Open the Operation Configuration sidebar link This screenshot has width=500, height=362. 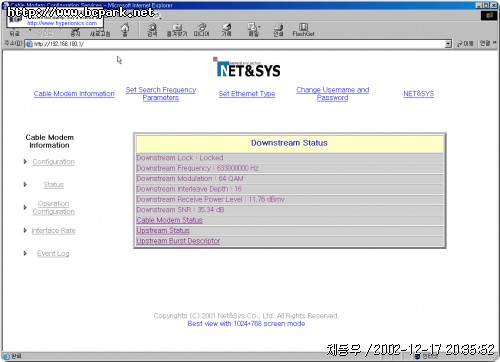coord(53,208)
